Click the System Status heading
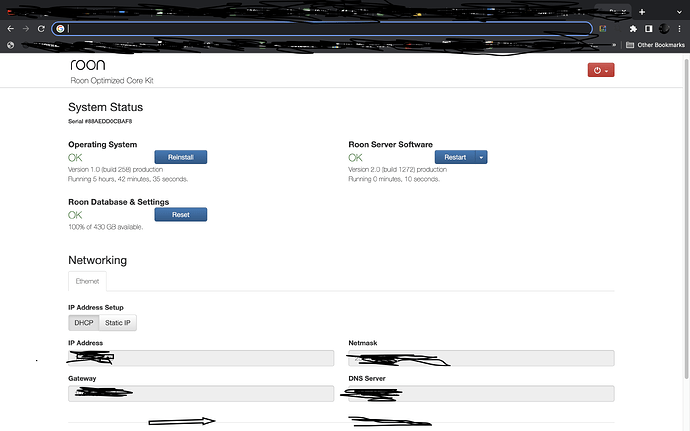This screenshot has height=431, width=690. click(106, 107)
